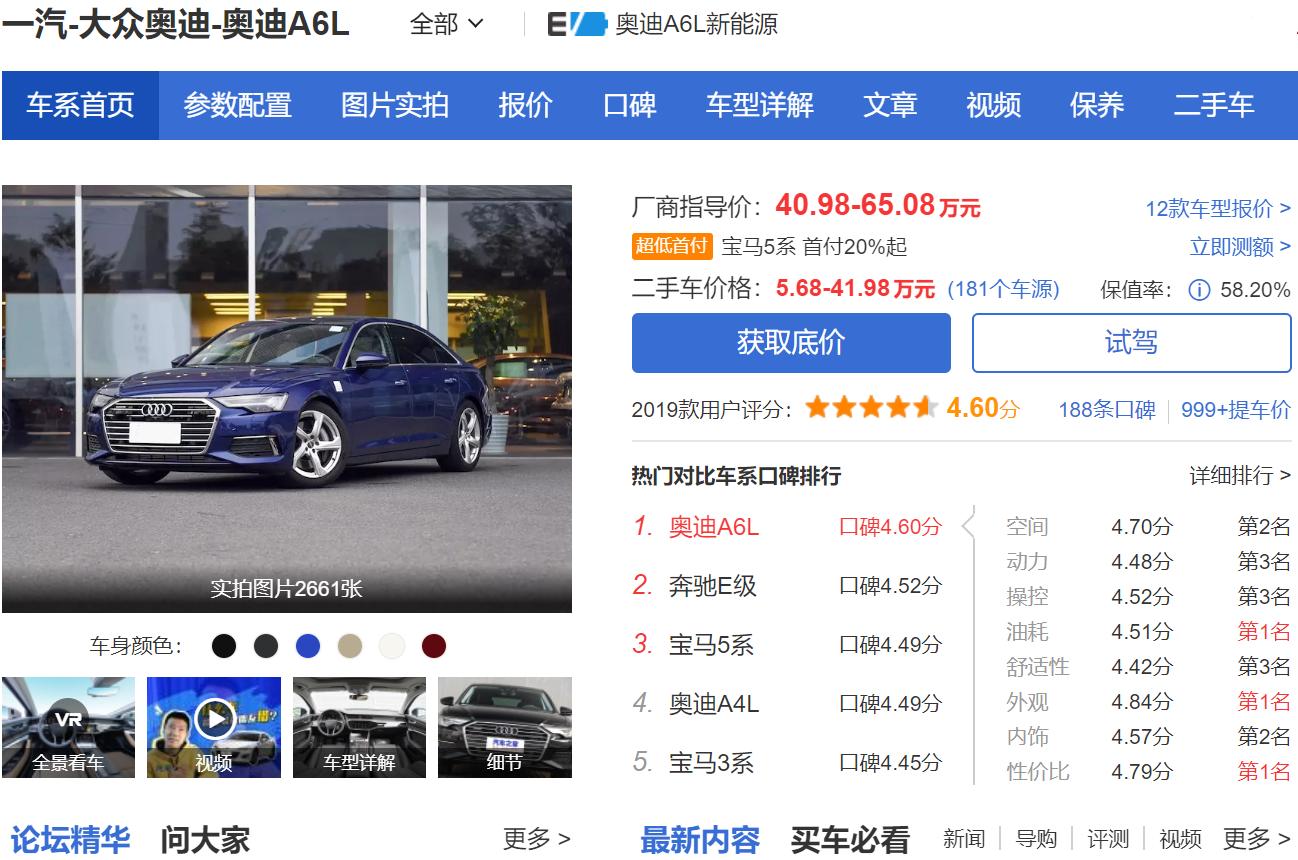This screenshot has width=1298, height=860.
Task: Select the blue body color swatch
Action: (x=308, y=645)
